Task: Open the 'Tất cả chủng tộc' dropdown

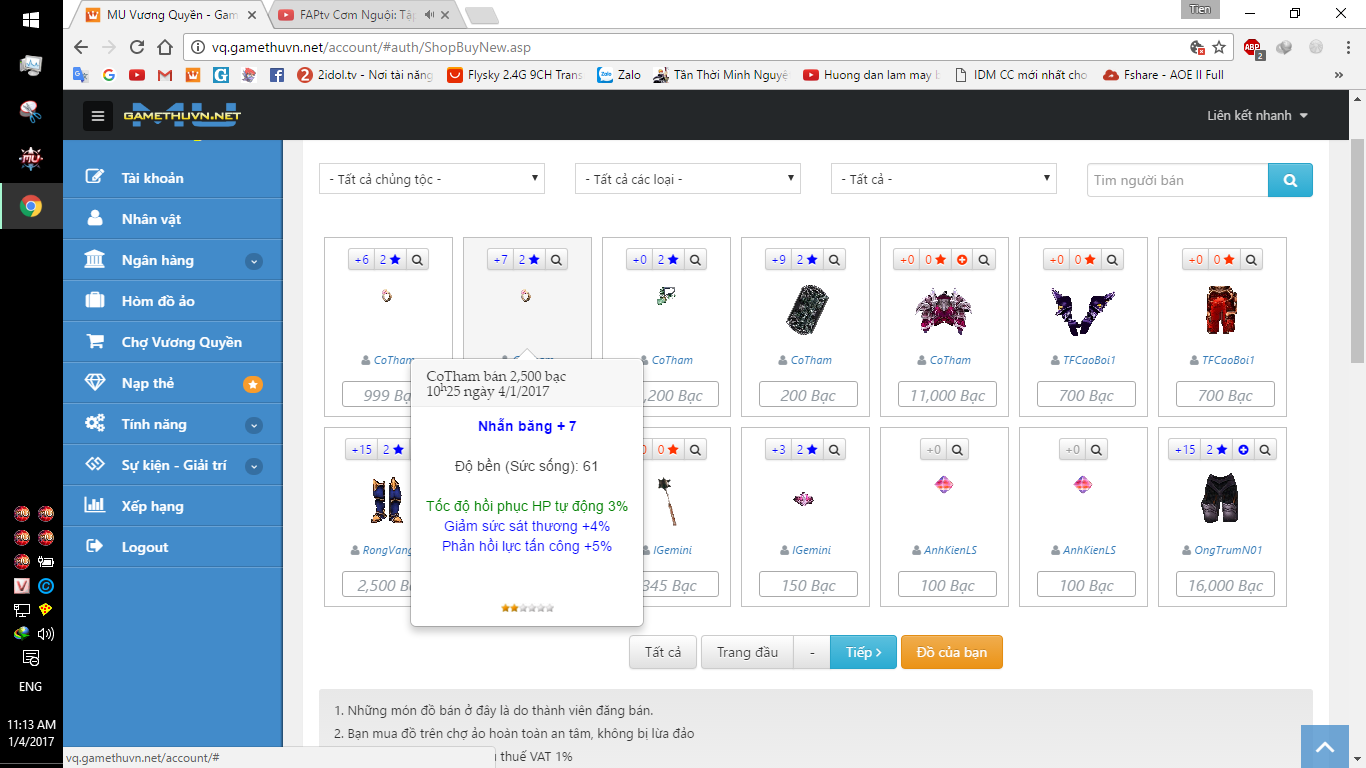Action: (x=432, y=179)
